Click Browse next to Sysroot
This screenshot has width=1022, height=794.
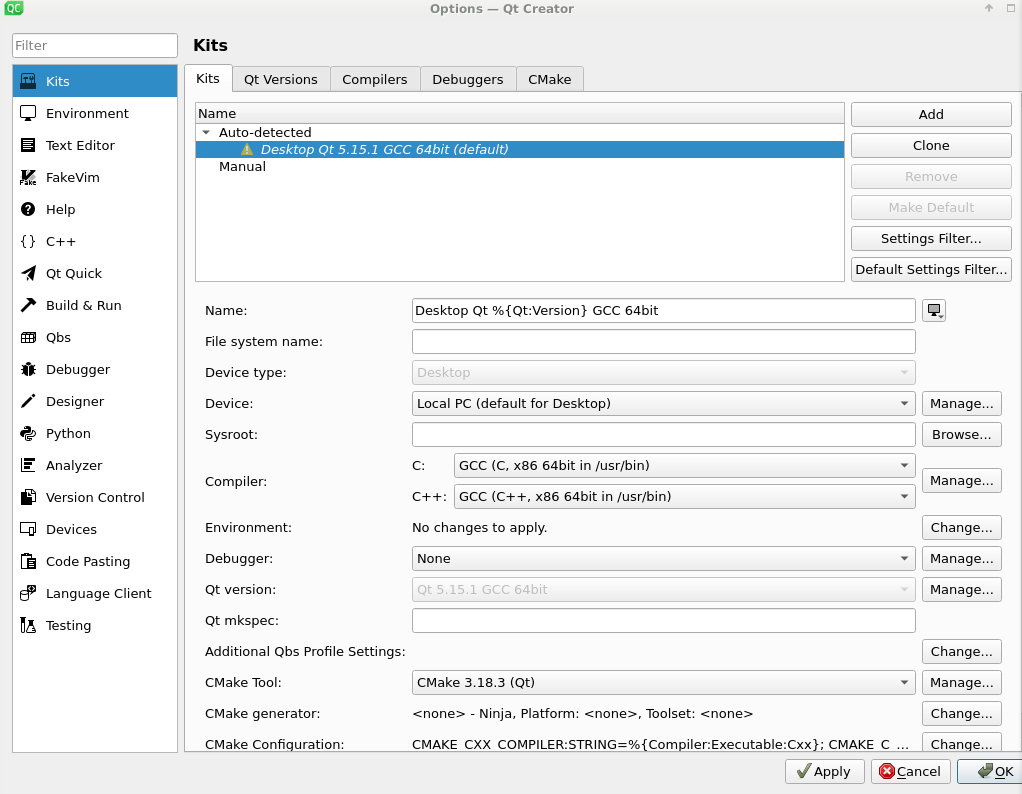pyautogui.click(x=961, y=435)
